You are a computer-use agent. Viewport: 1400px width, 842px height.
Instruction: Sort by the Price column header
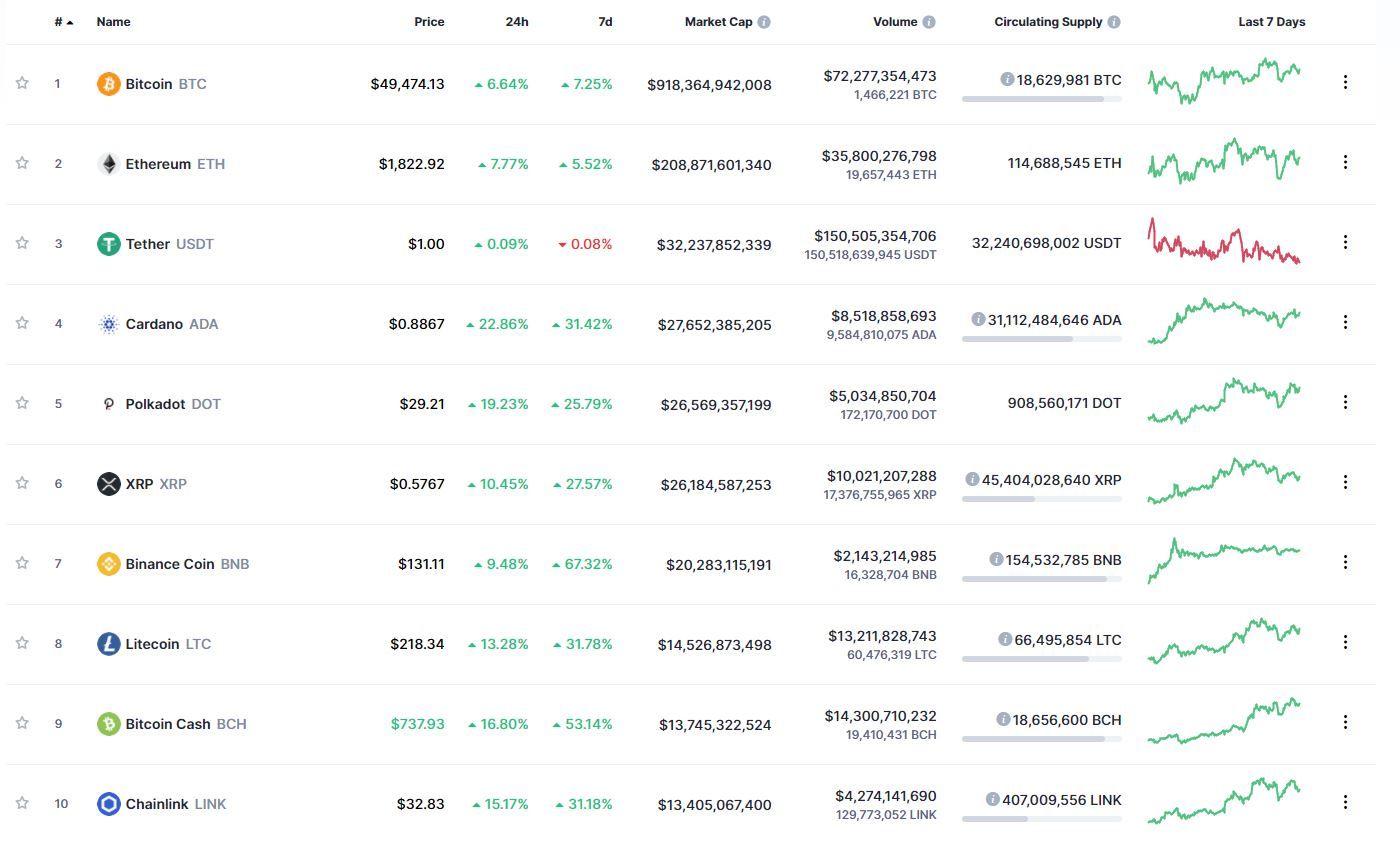click(429, 22)
